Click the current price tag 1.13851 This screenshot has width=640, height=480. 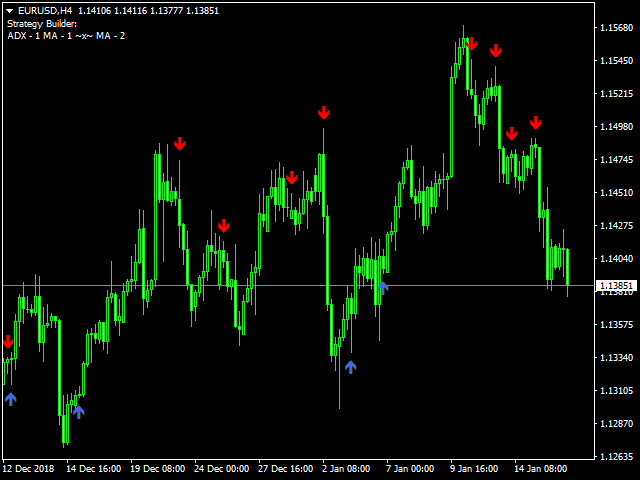616,285
